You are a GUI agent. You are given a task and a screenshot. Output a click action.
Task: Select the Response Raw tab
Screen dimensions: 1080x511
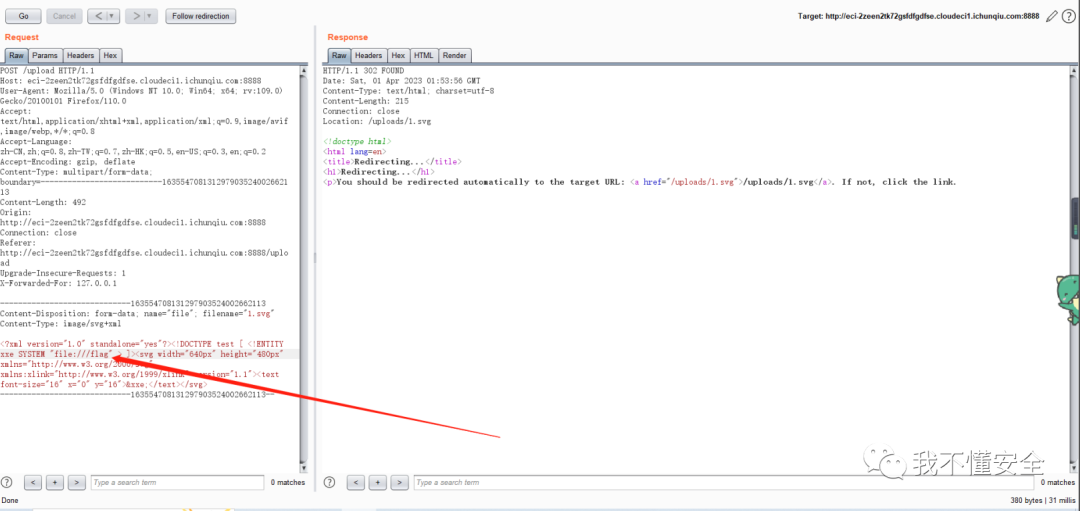point(339,56)
